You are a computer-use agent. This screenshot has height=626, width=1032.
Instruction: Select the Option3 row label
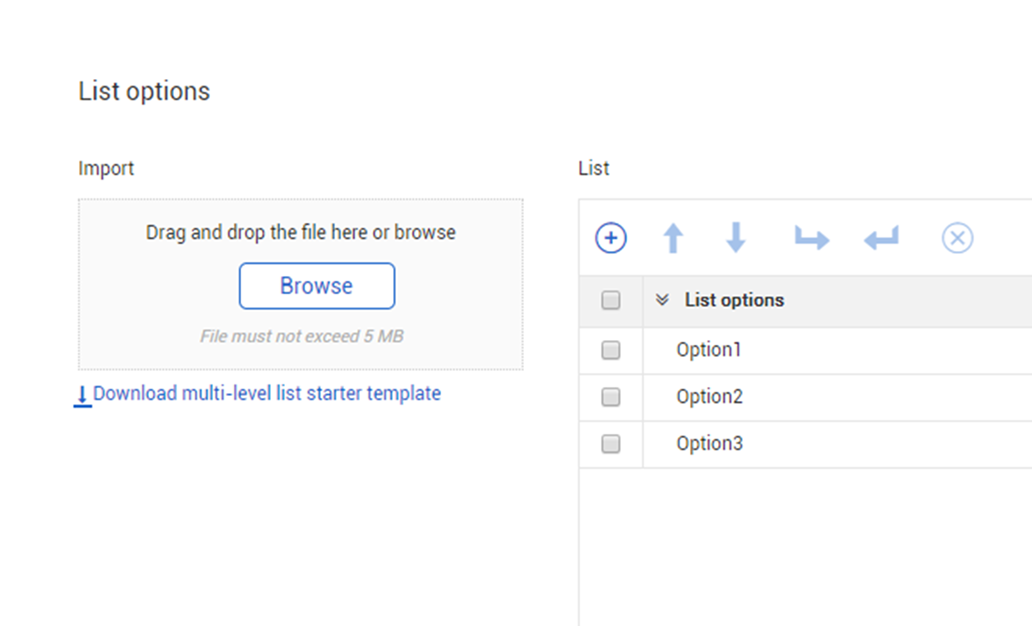709,444
